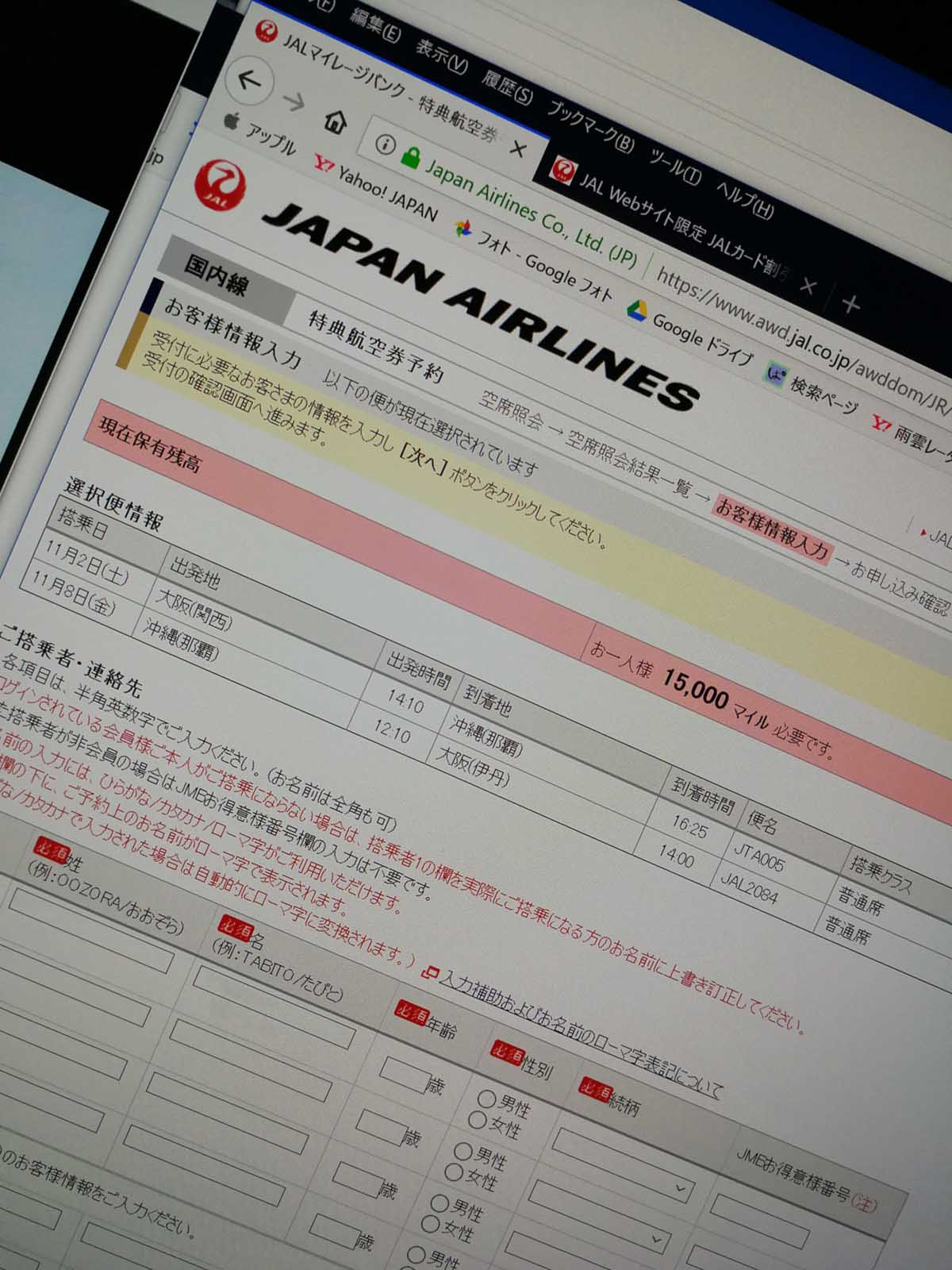Click the green padlock security icon
The height and width of the screenshot is (1270, 952).
(409, 157)
